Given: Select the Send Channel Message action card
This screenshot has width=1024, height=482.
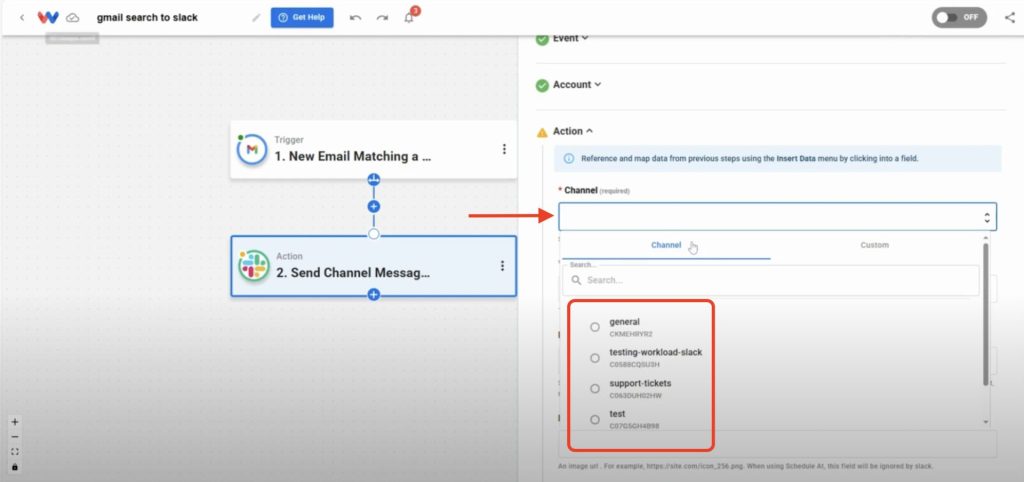Looking at the screenshot, I should [373, 266].
